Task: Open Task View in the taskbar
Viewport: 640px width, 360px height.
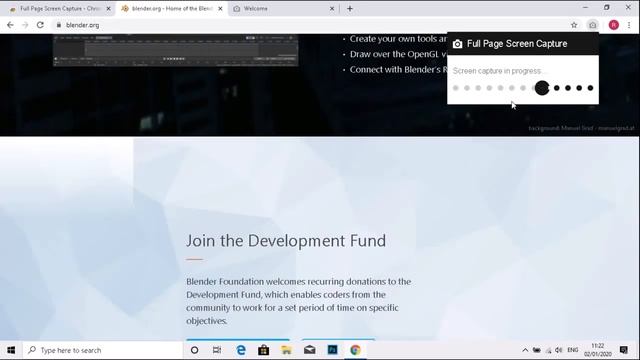Action: 217,350
